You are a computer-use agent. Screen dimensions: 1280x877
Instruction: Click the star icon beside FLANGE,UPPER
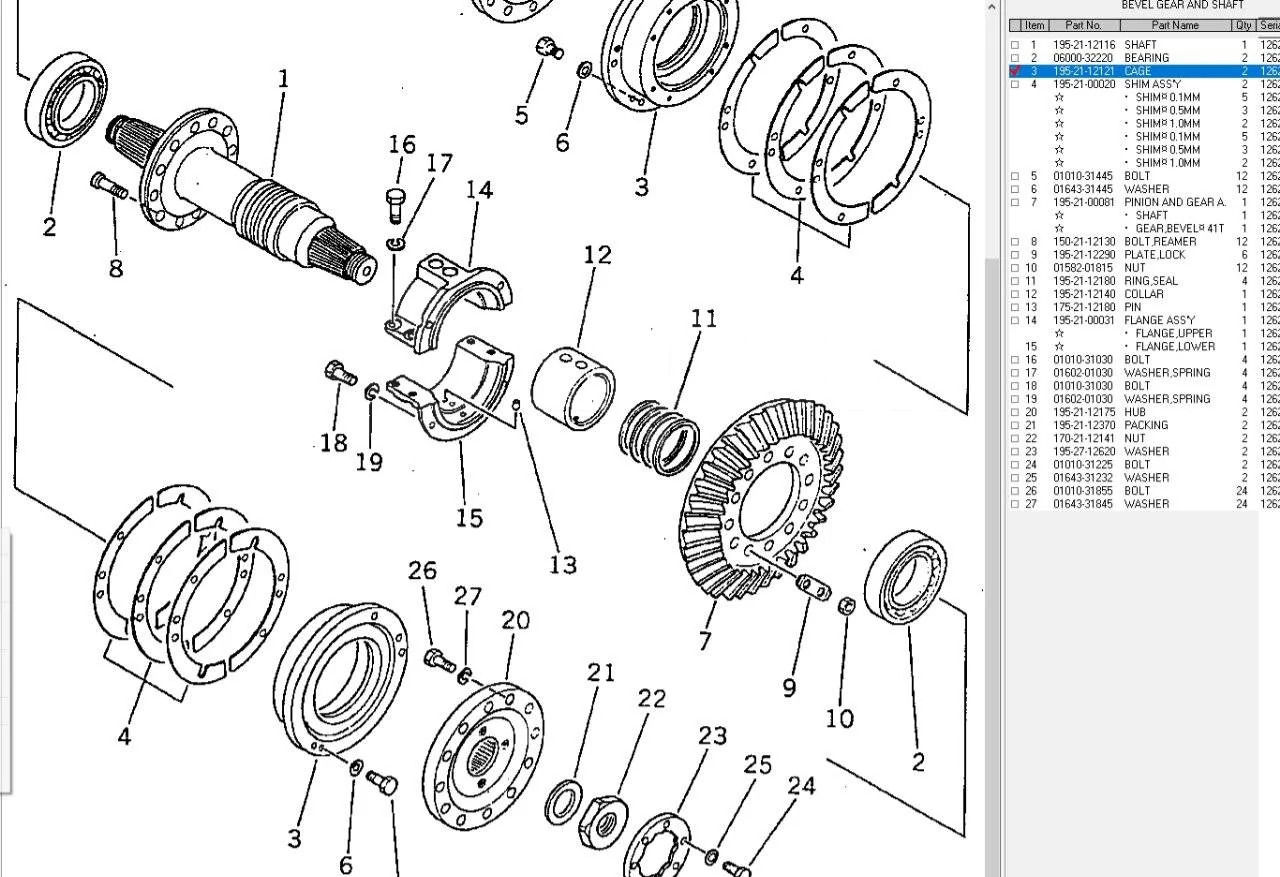coord(1059,333)
